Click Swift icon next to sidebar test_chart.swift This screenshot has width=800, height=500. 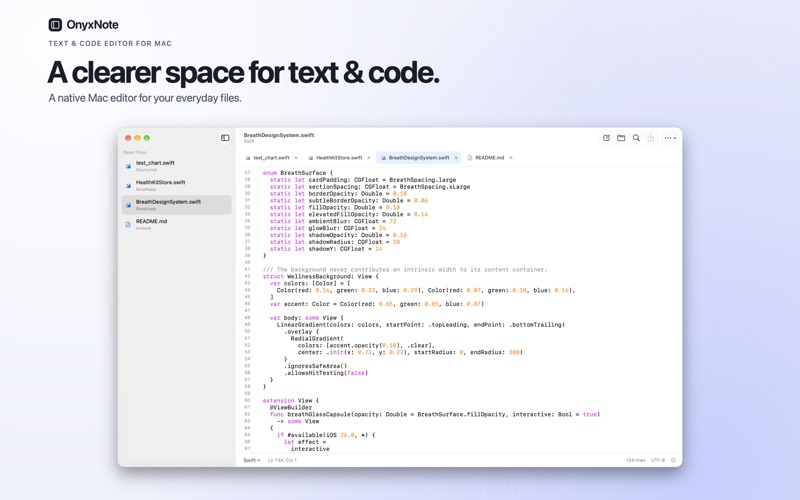128,166
